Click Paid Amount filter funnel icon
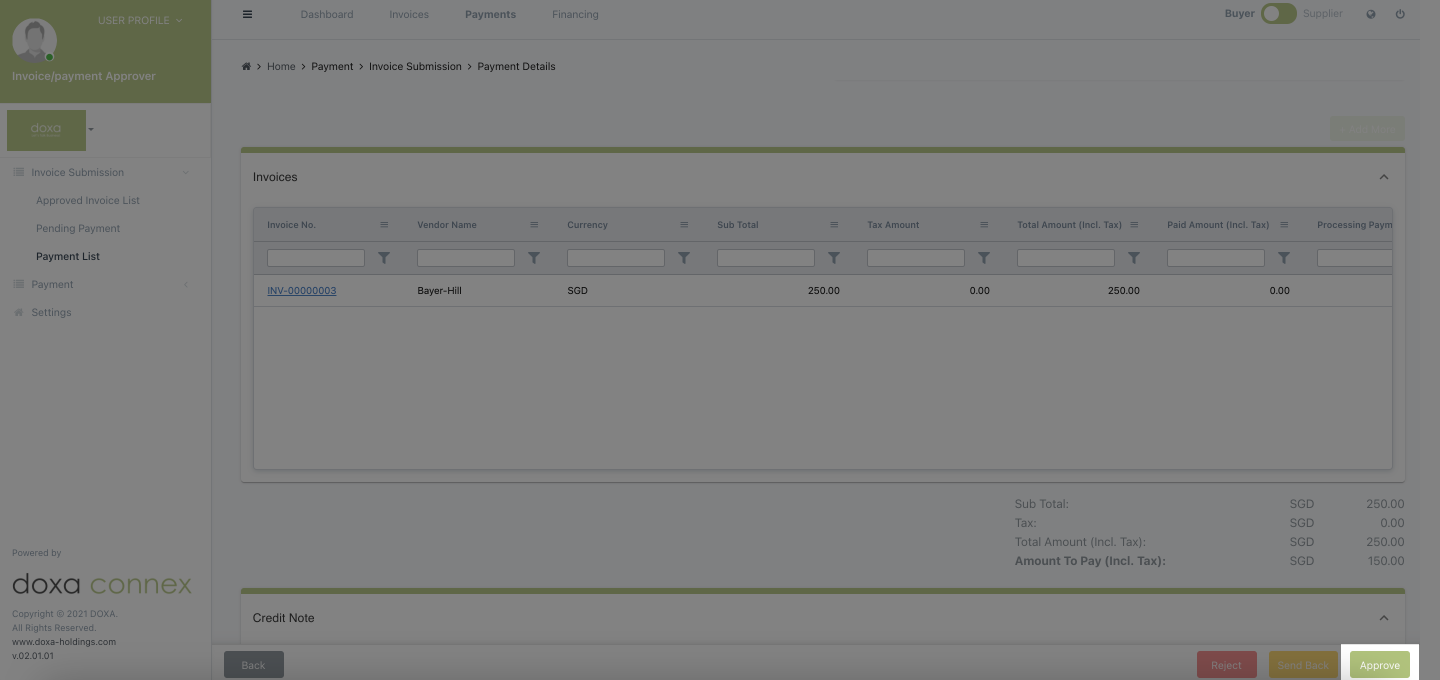The width and height of the screenshot is (1440, 680). [x=1284, y=258]
